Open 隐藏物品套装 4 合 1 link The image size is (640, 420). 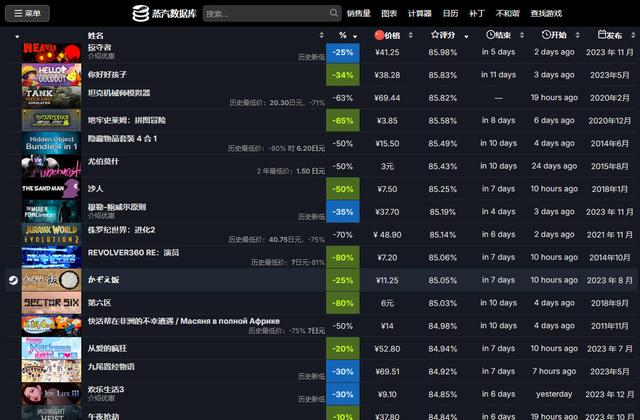(x=122, y=139)
